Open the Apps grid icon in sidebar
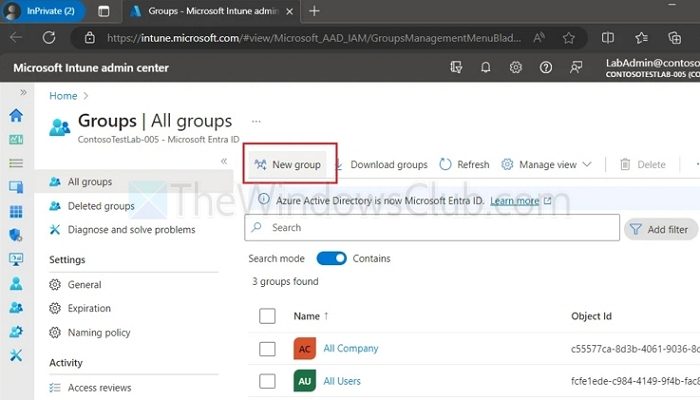The width and height of the screenshot is (700, 400). [x=16, y=211]
